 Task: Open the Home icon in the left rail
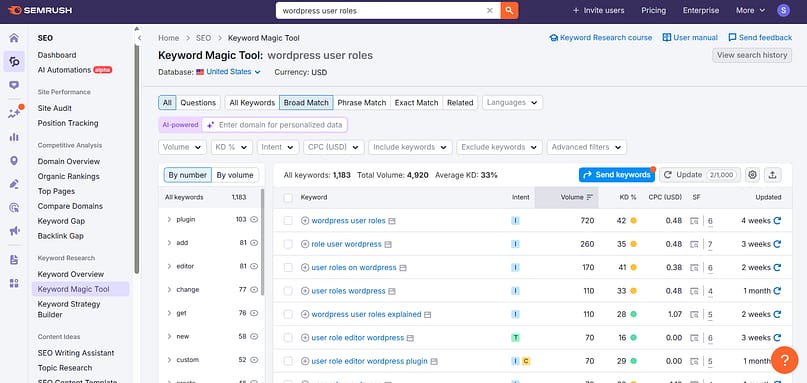pyautogui.click(x=14, y=38)
